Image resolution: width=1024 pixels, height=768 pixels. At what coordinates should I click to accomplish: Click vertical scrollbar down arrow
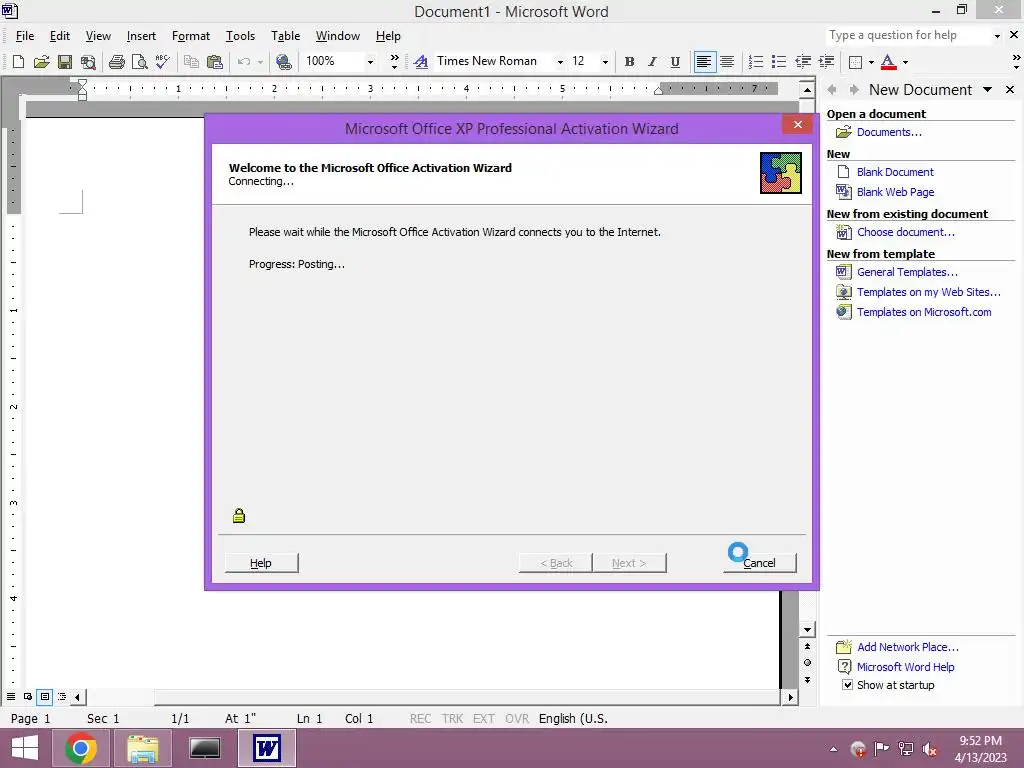click(x=807, y=630)
